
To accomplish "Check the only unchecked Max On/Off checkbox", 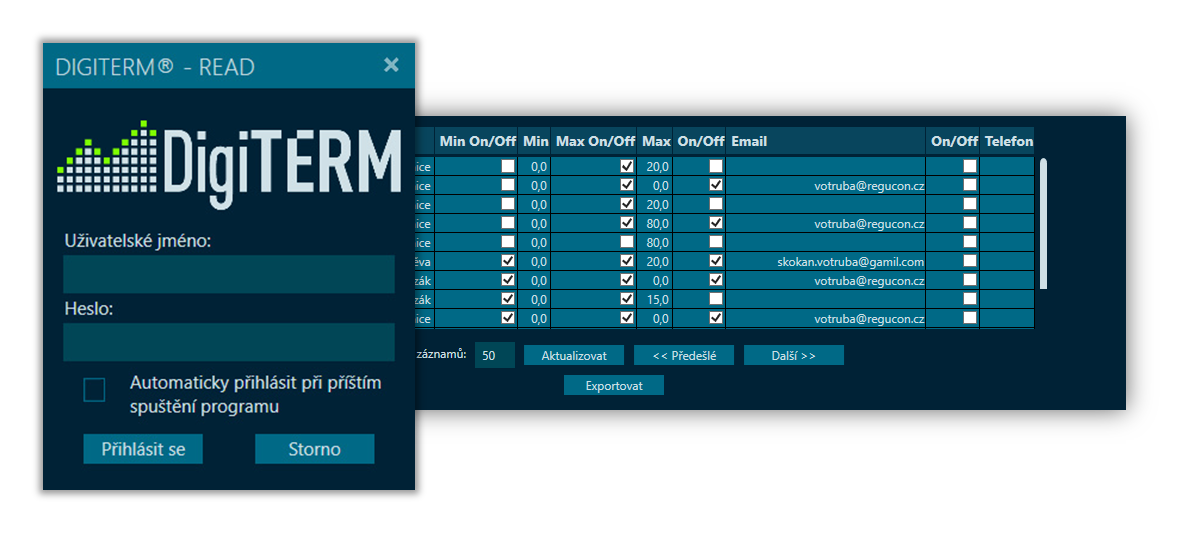I will tap(627, 242).
